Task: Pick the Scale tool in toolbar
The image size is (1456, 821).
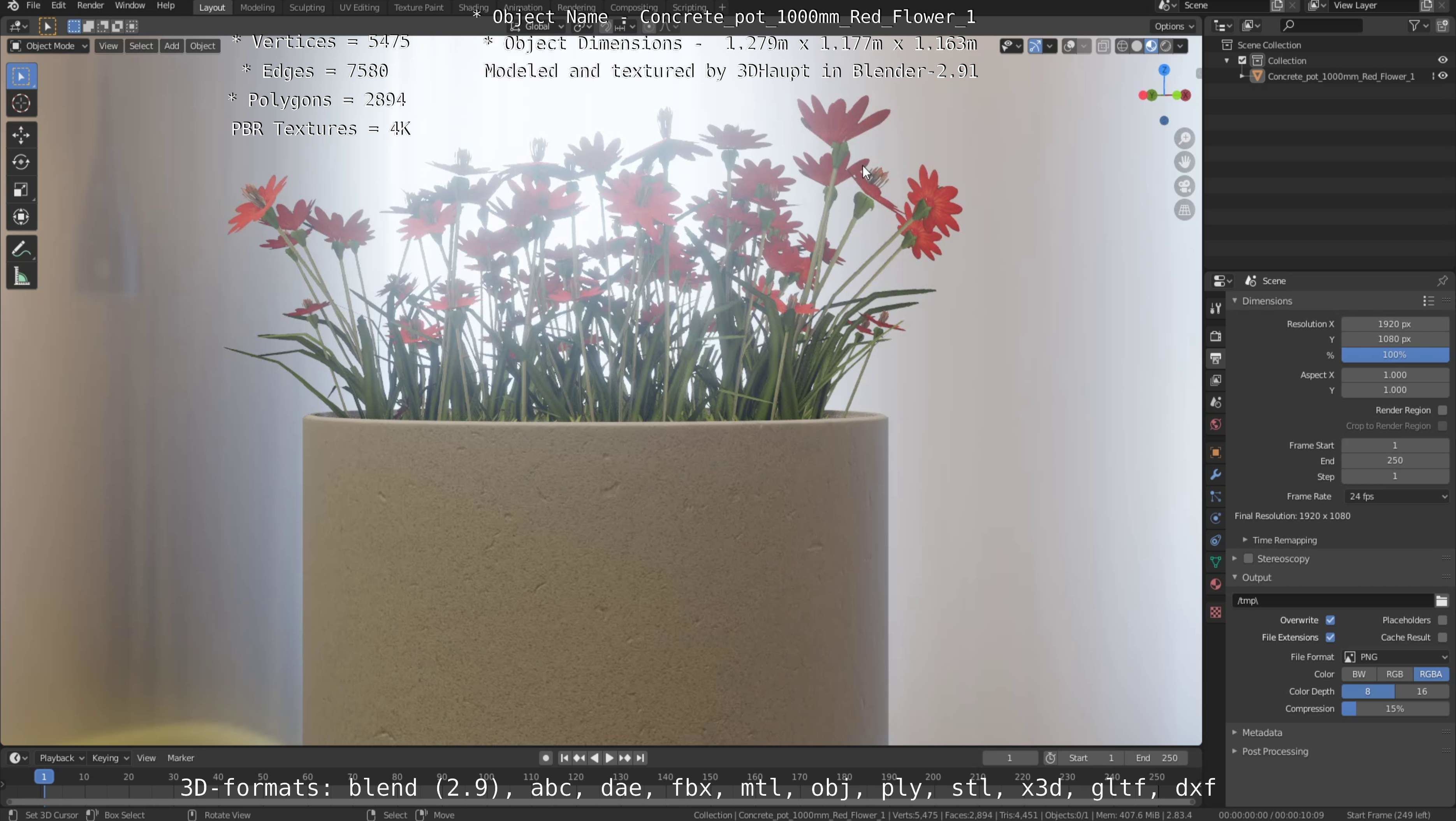Action: [x=21, y=190]
